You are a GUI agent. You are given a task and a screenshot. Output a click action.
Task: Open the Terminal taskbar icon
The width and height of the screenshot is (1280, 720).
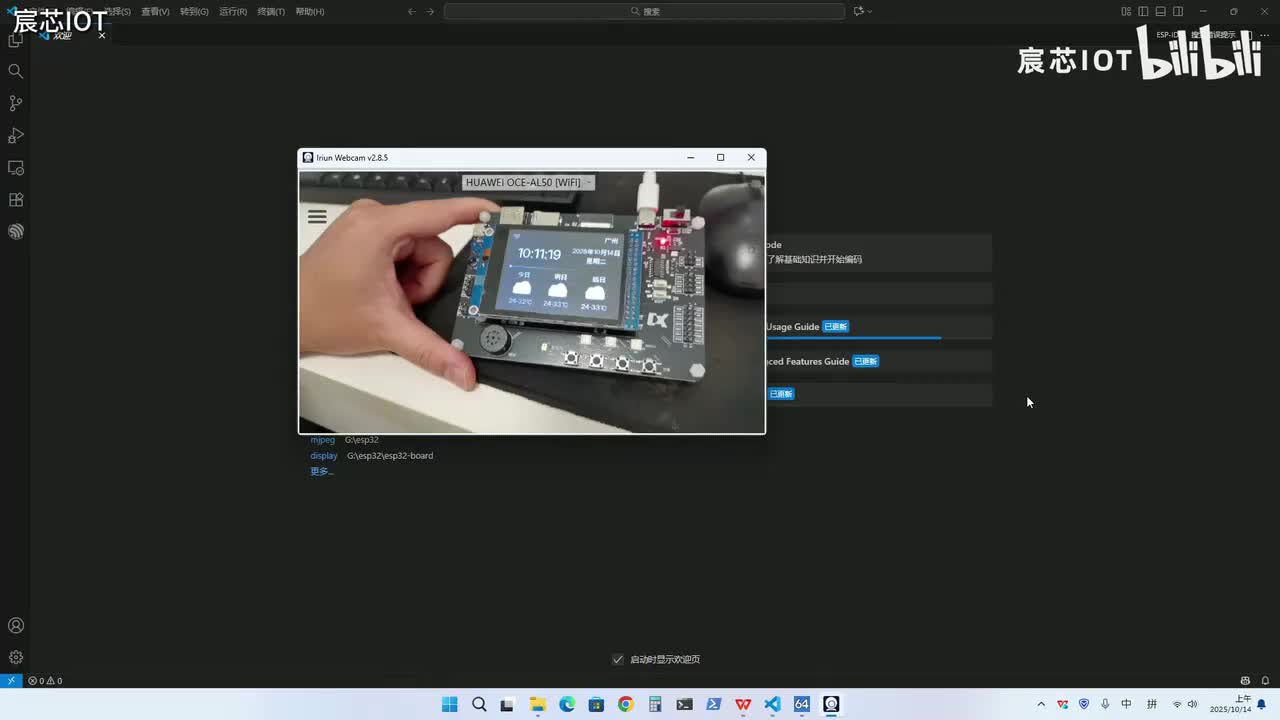684,704
